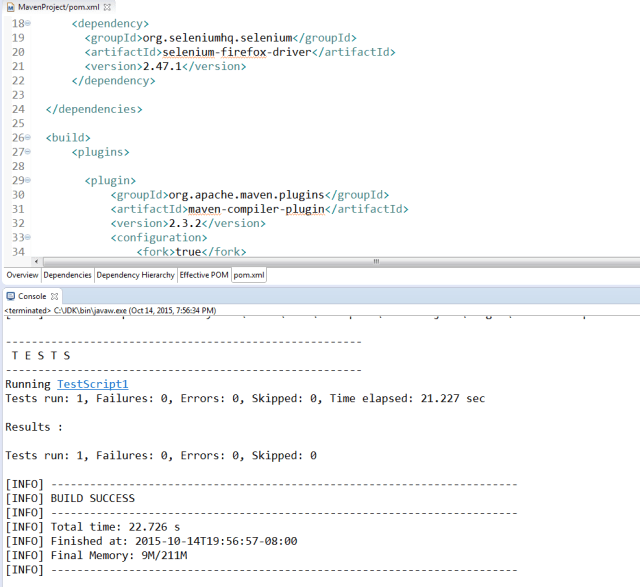640x587 pixels.
Task: Select the pom.xml source tab
Action: coord(249,275)
